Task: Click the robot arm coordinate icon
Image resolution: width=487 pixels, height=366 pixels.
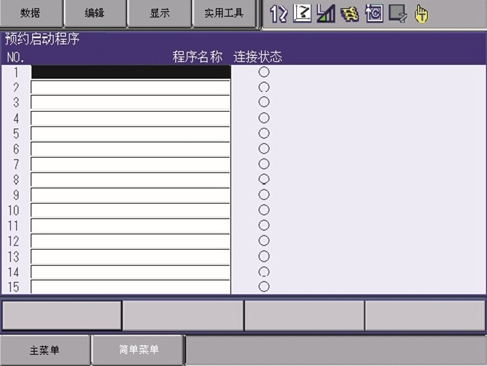Action: coord(302,14)
